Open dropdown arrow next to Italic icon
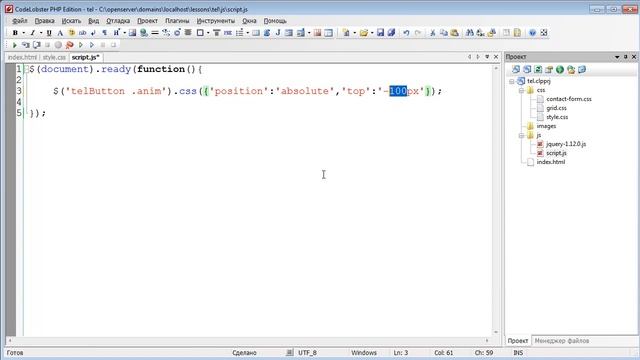This screenshot has width=640, height=360. tap(41, 33)
